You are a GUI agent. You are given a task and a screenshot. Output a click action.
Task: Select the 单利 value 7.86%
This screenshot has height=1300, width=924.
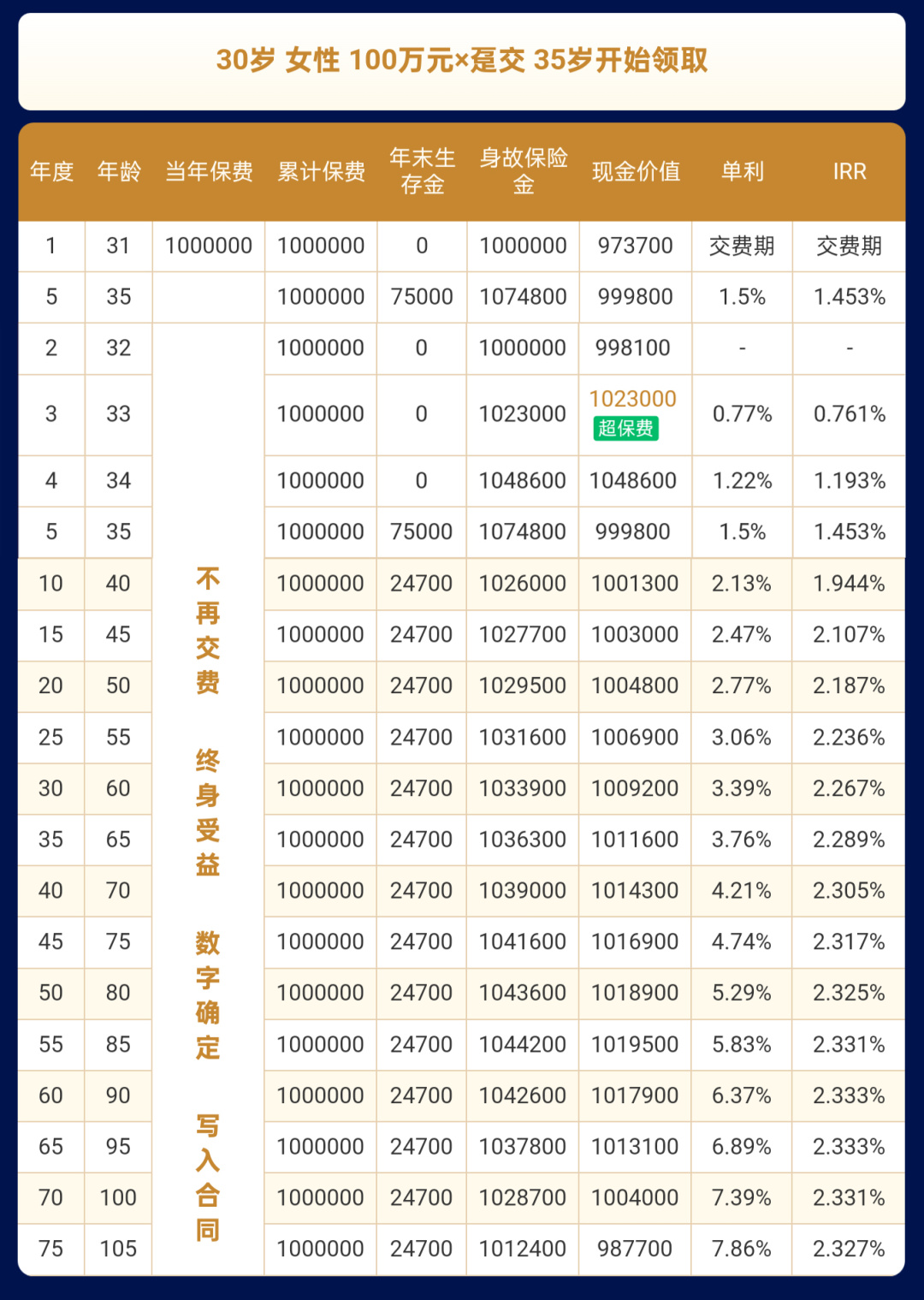(x=742, y=1249)
